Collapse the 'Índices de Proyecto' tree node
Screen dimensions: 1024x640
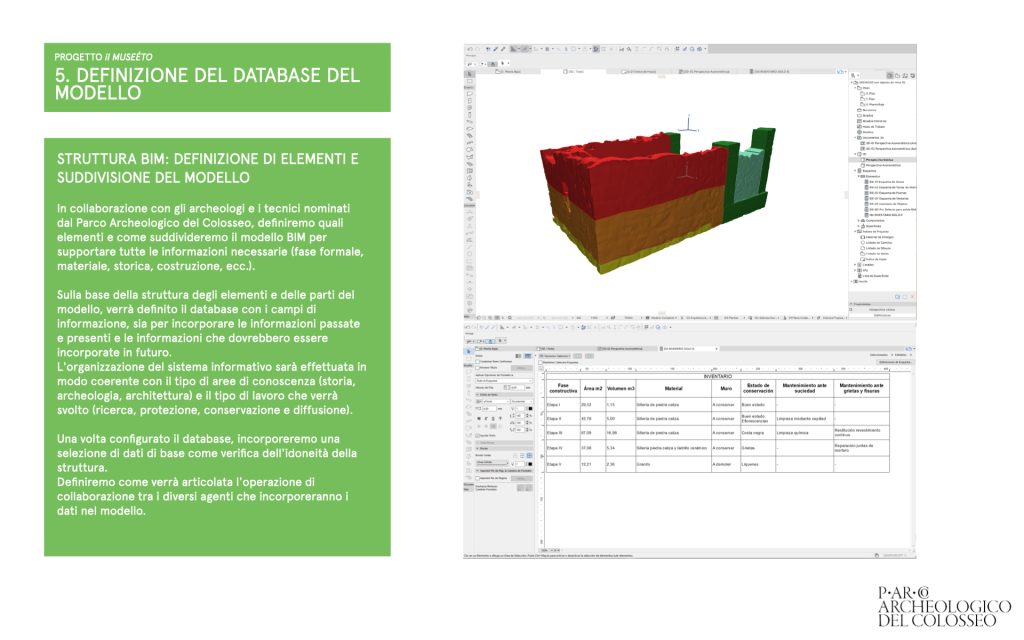(x=855, y=231)
